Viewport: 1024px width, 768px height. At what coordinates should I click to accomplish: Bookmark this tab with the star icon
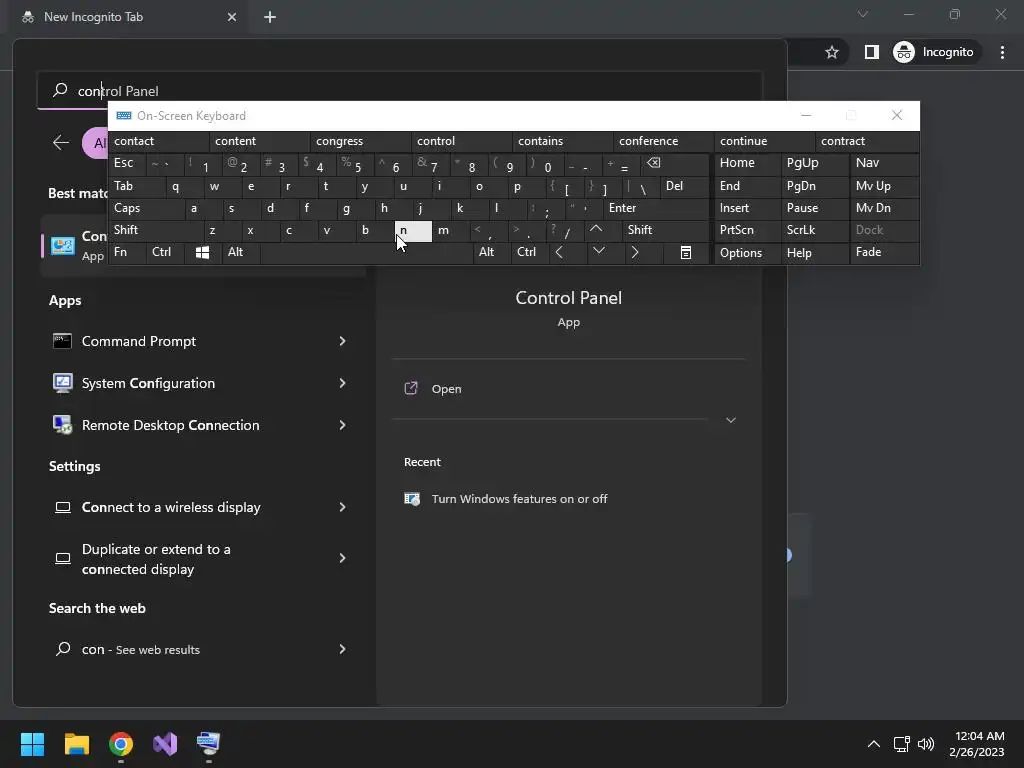[831, 52]
